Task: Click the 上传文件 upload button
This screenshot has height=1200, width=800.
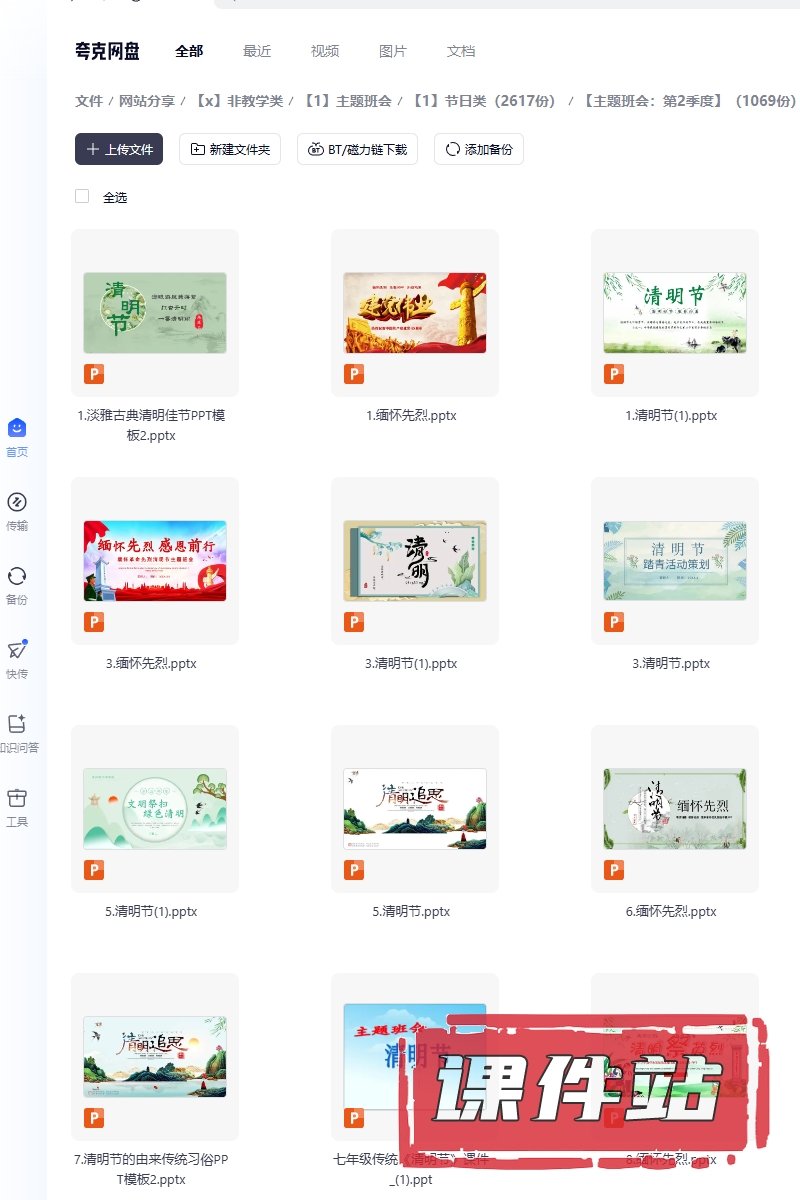Action: 119,149
